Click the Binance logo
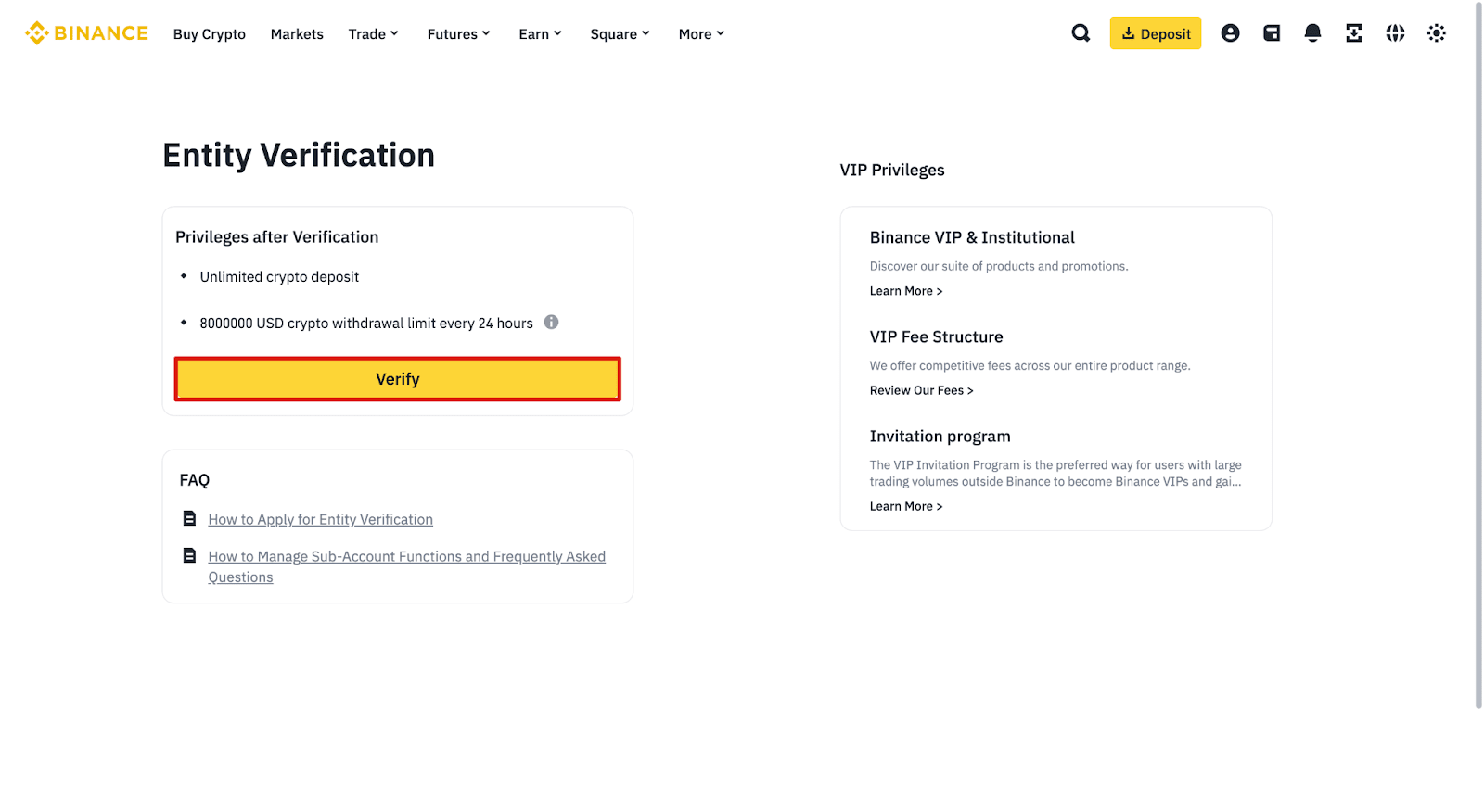The width and height of the screenshot is (1484, 812). (x=86, y=33)
